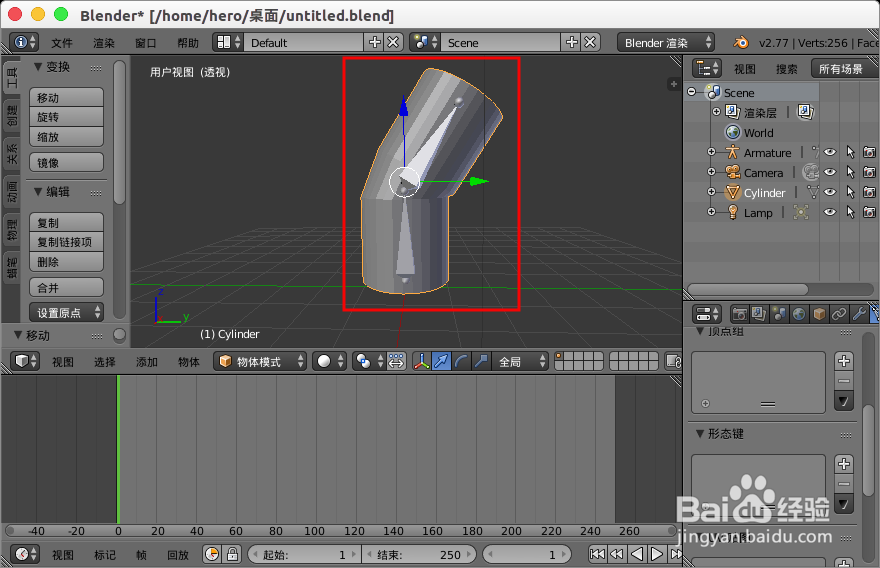
Task: Toggle Cylinder visibility eye icon
Action: coord(830,193)
